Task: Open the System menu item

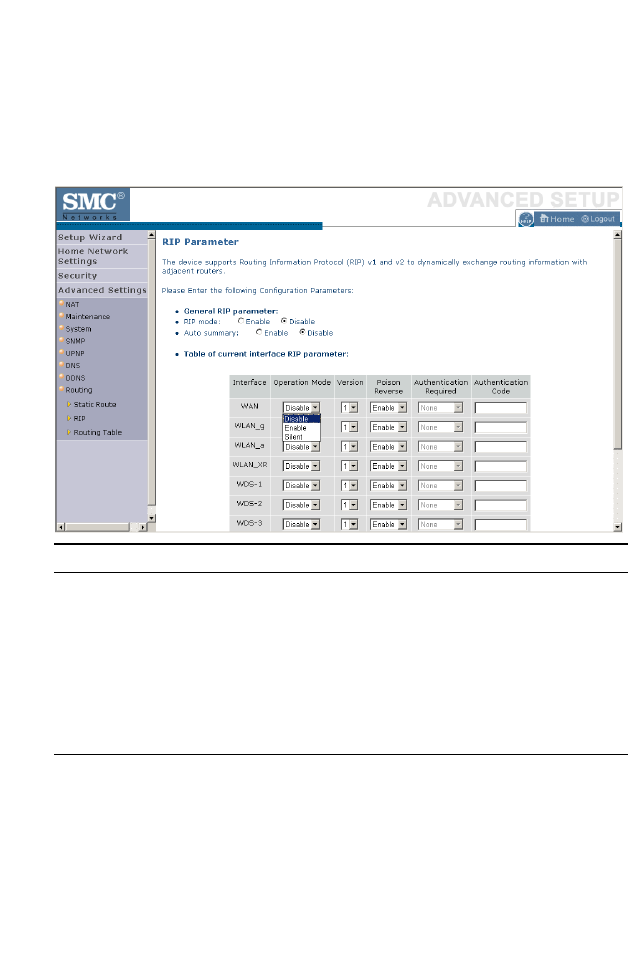Action: coord(78,329)
